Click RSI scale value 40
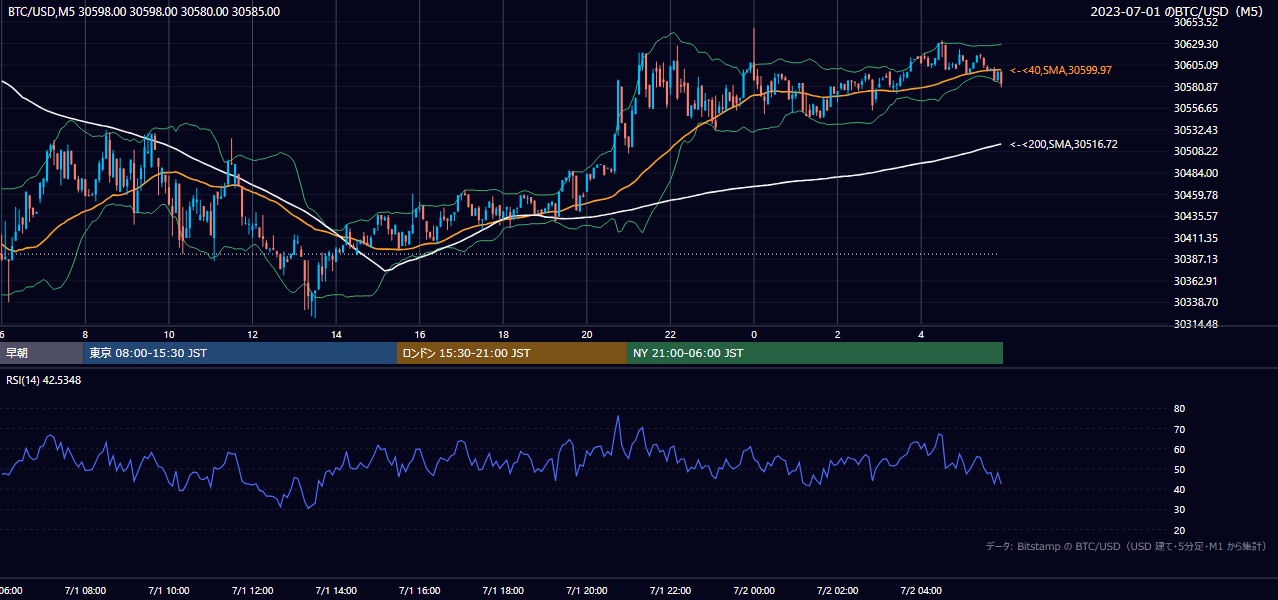 1179,490
